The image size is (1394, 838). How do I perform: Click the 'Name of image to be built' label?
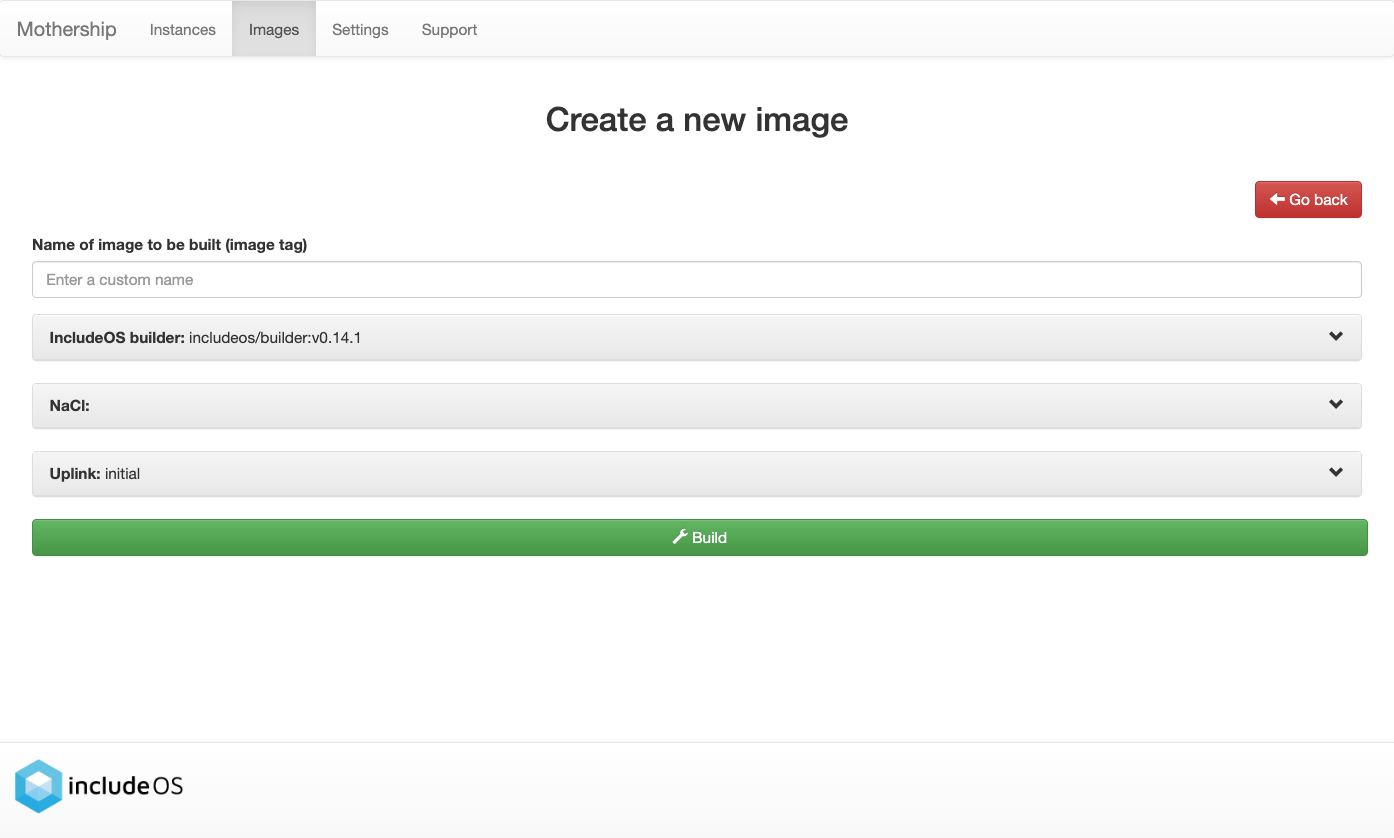point(170,244)
